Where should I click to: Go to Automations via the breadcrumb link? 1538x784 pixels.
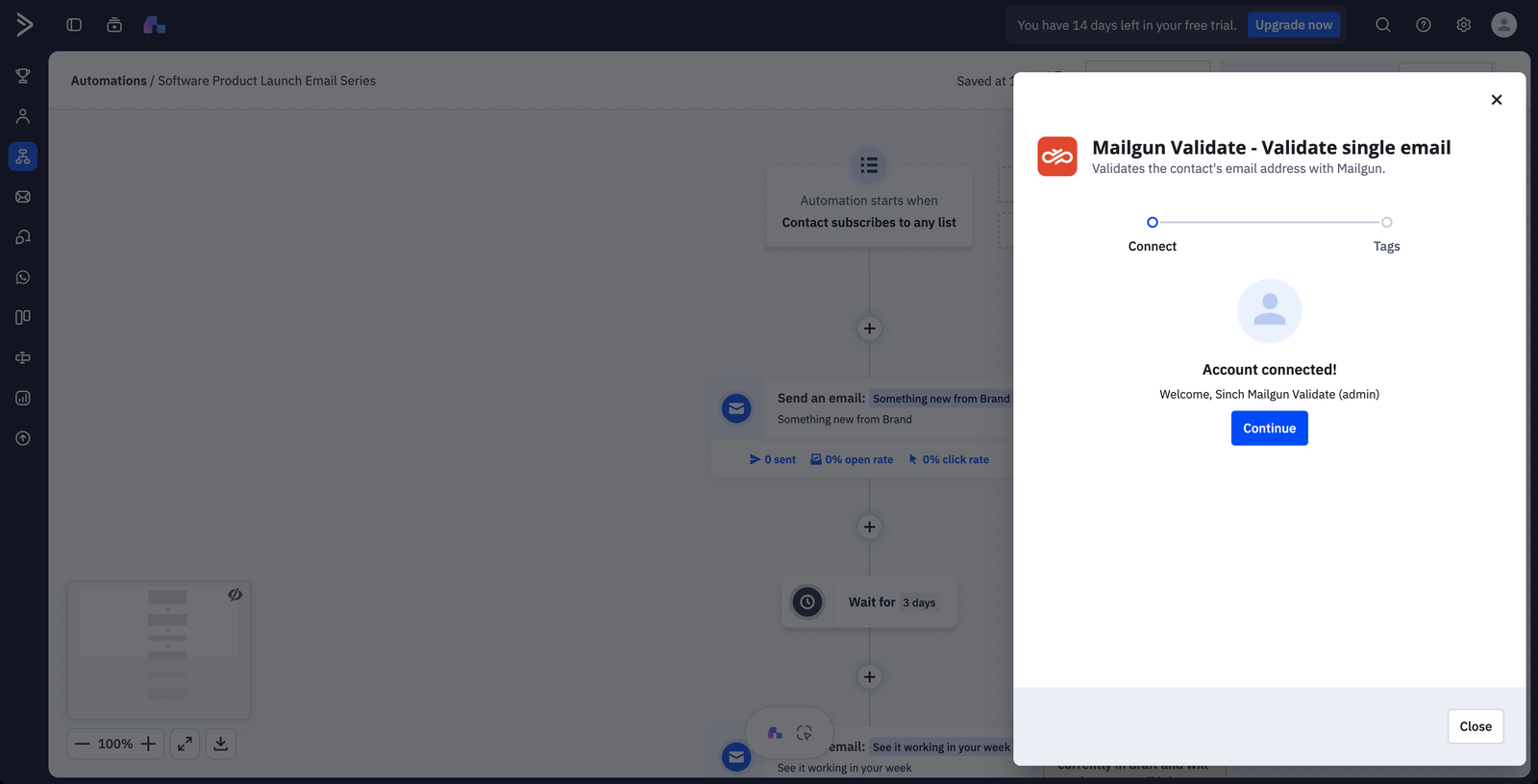[x=109, y=81]
